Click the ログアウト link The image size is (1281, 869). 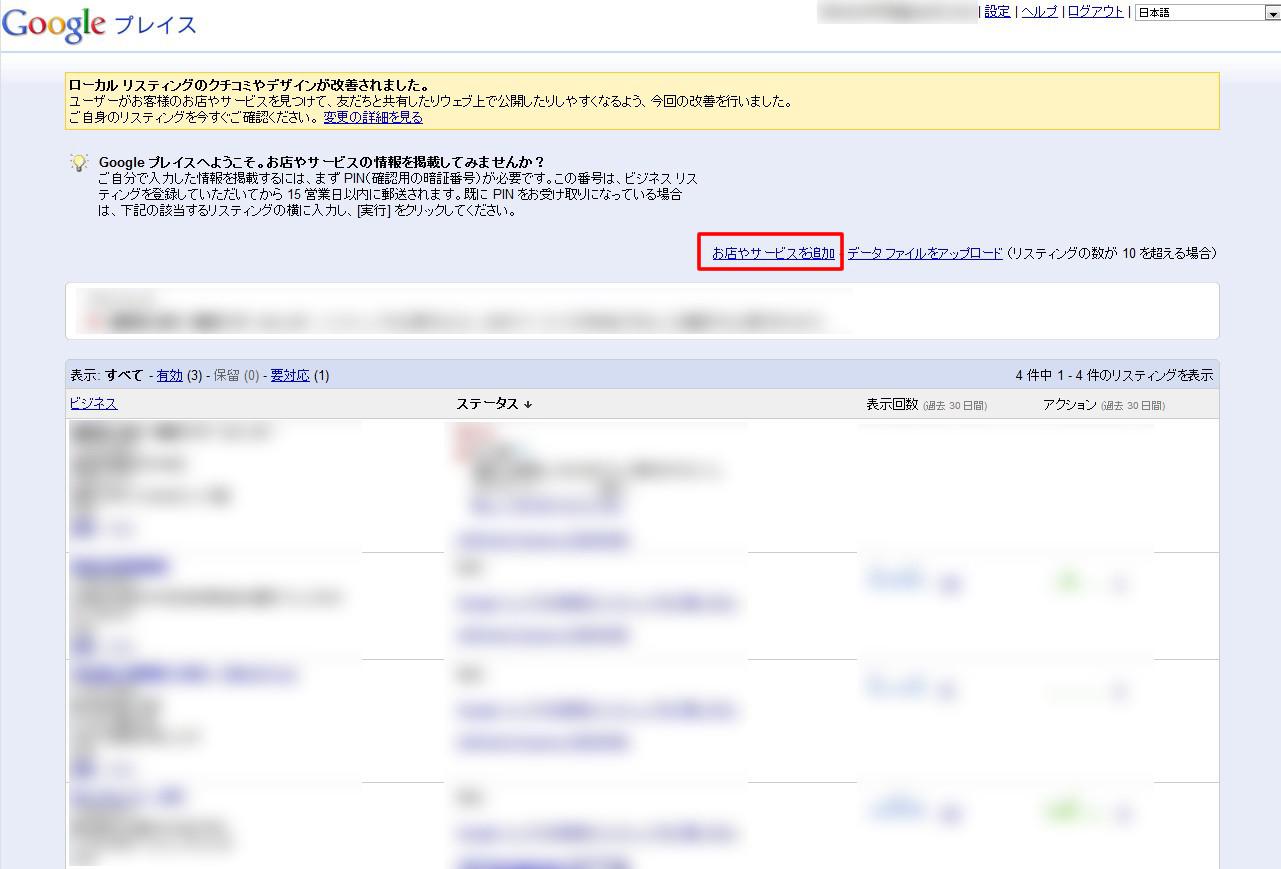[x=1096, y=12]
